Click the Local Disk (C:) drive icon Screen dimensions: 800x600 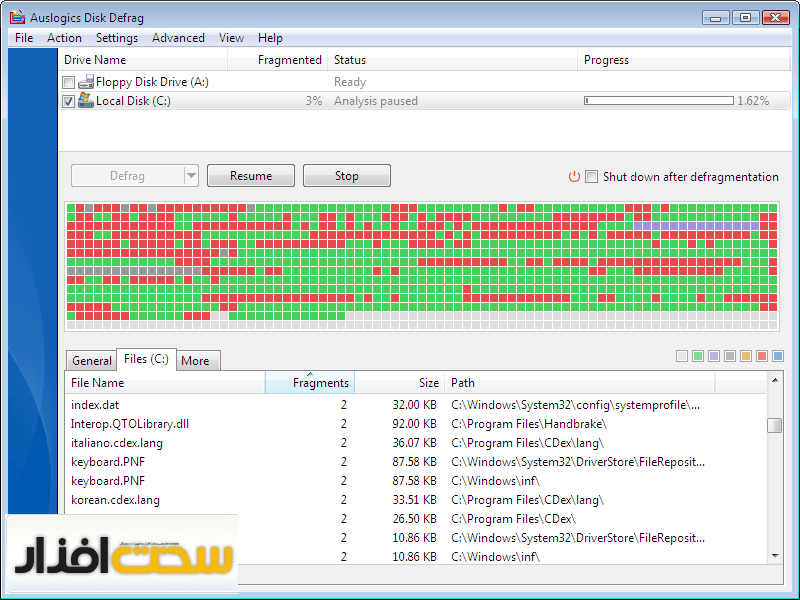pos(86,101)
